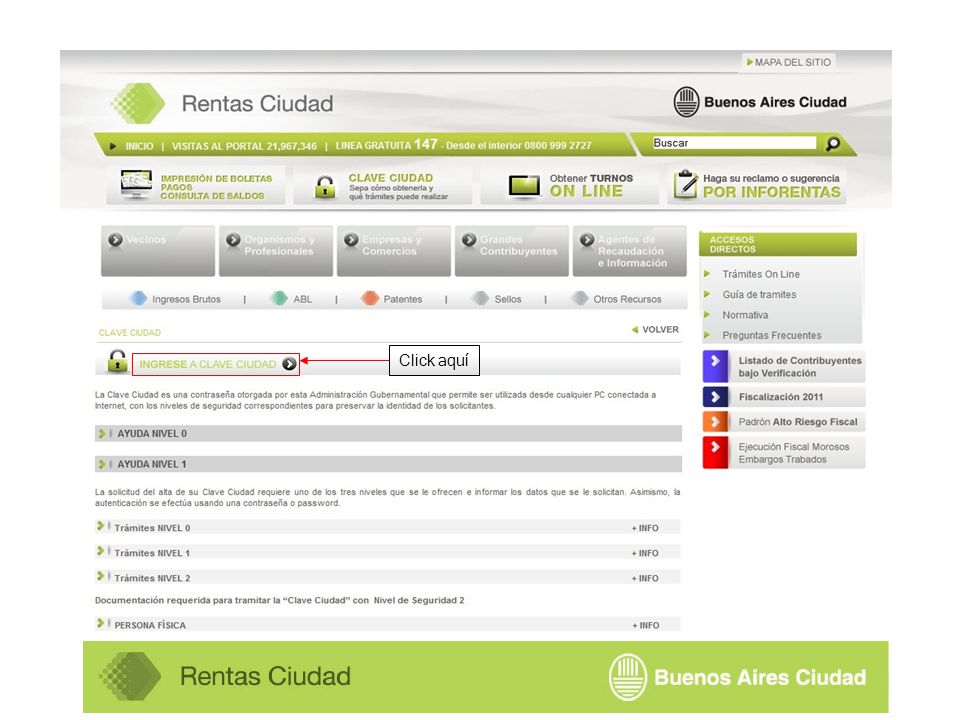
Task: Click the search magnifier icon
Action: 833,144
